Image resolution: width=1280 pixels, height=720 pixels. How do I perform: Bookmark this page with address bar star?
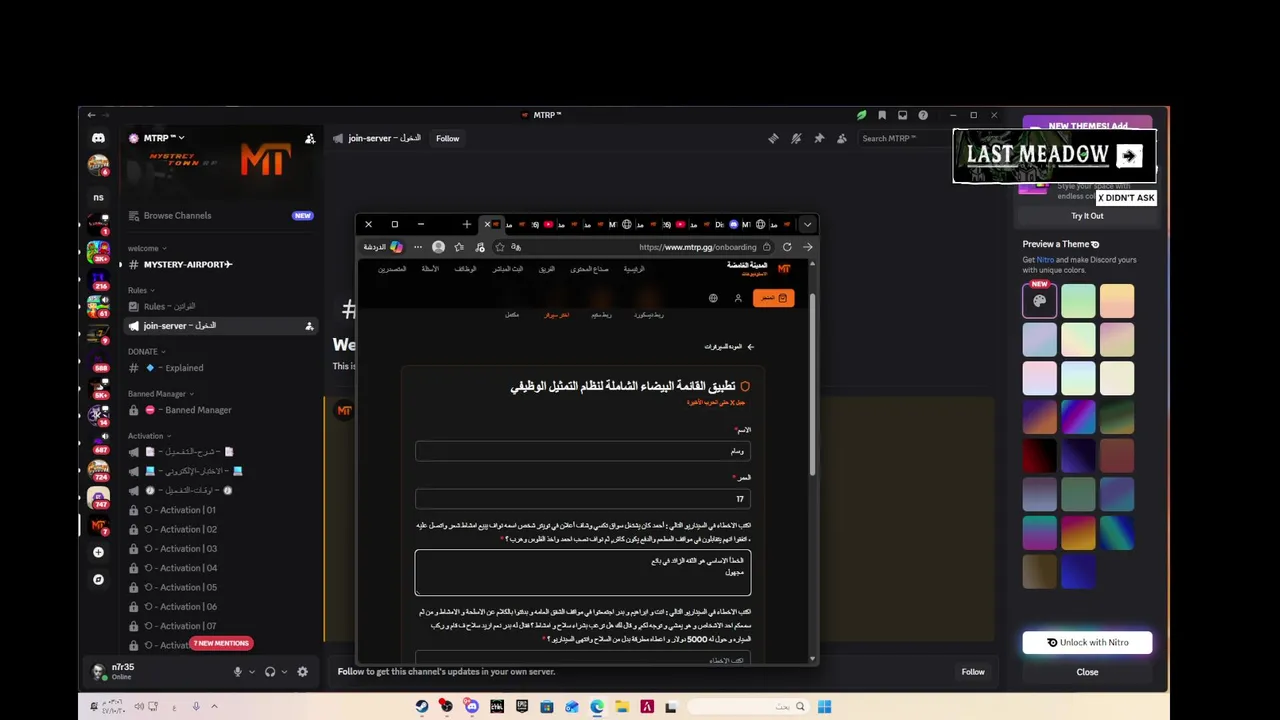coord(500,247)
